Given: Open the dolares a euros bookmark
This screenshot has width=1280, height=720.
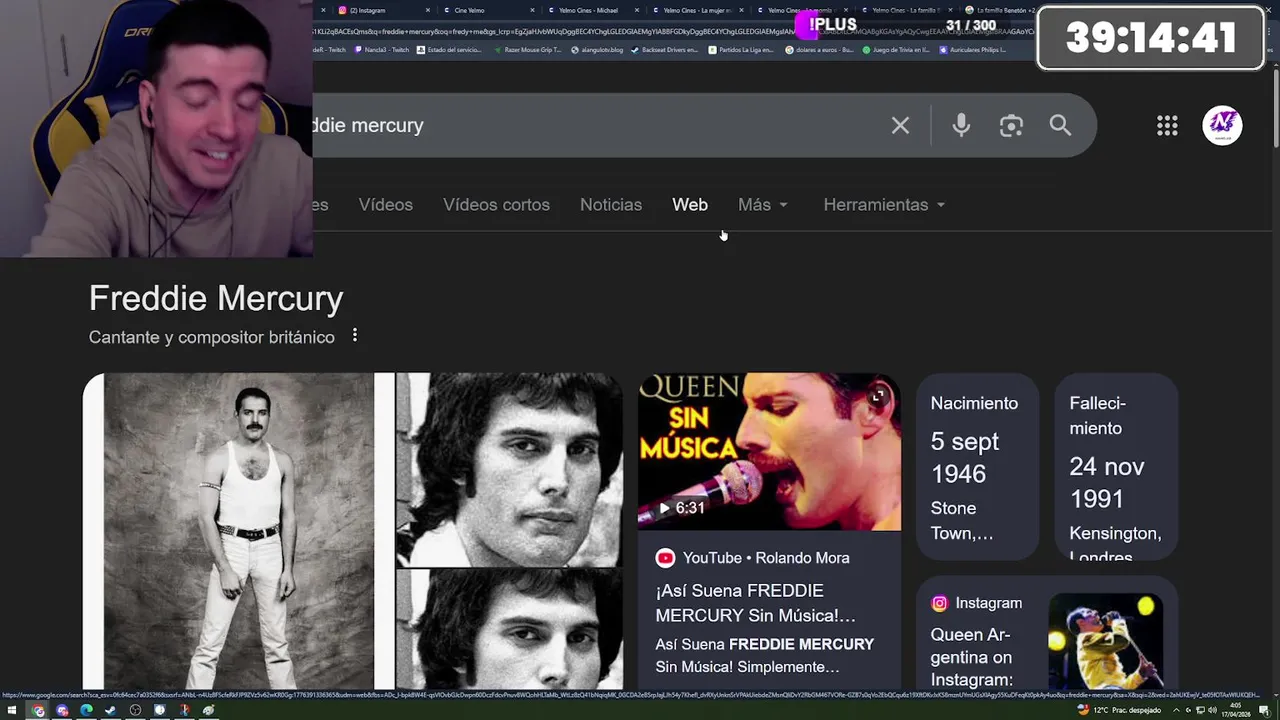Looking at the screenshot, I should (819, 49).
